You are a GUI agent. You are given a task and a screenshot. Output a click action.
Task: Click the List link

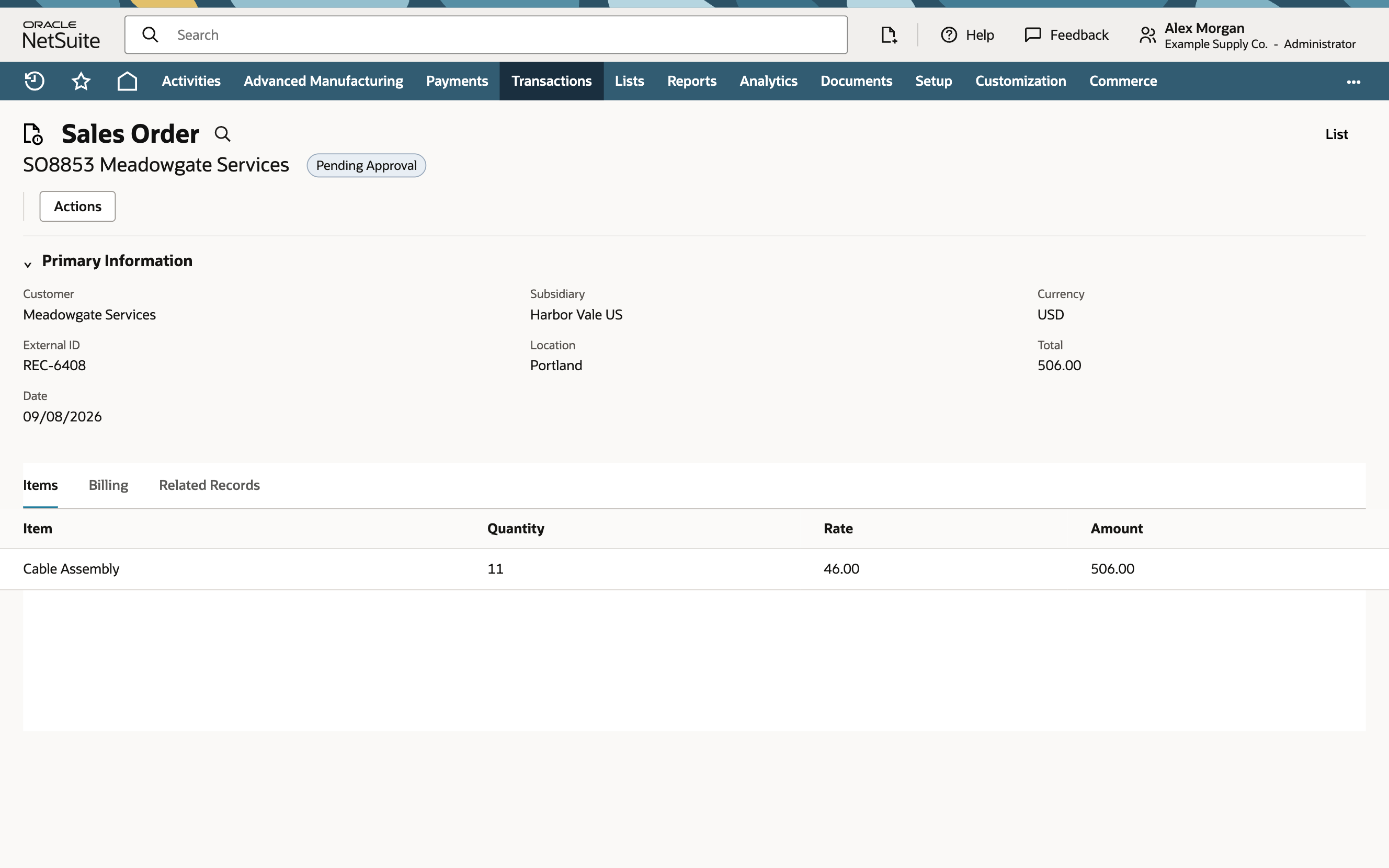coord(1336,134)
